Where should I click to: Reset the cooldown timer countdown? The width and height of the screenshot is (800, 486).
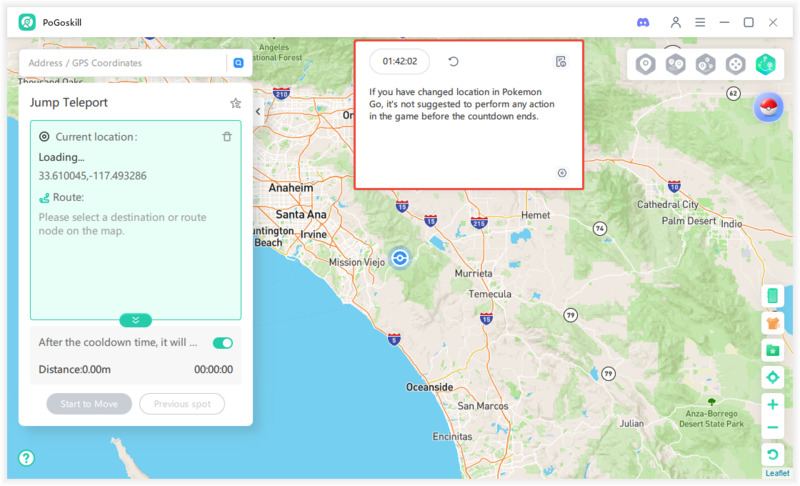[x=453, y=62]
